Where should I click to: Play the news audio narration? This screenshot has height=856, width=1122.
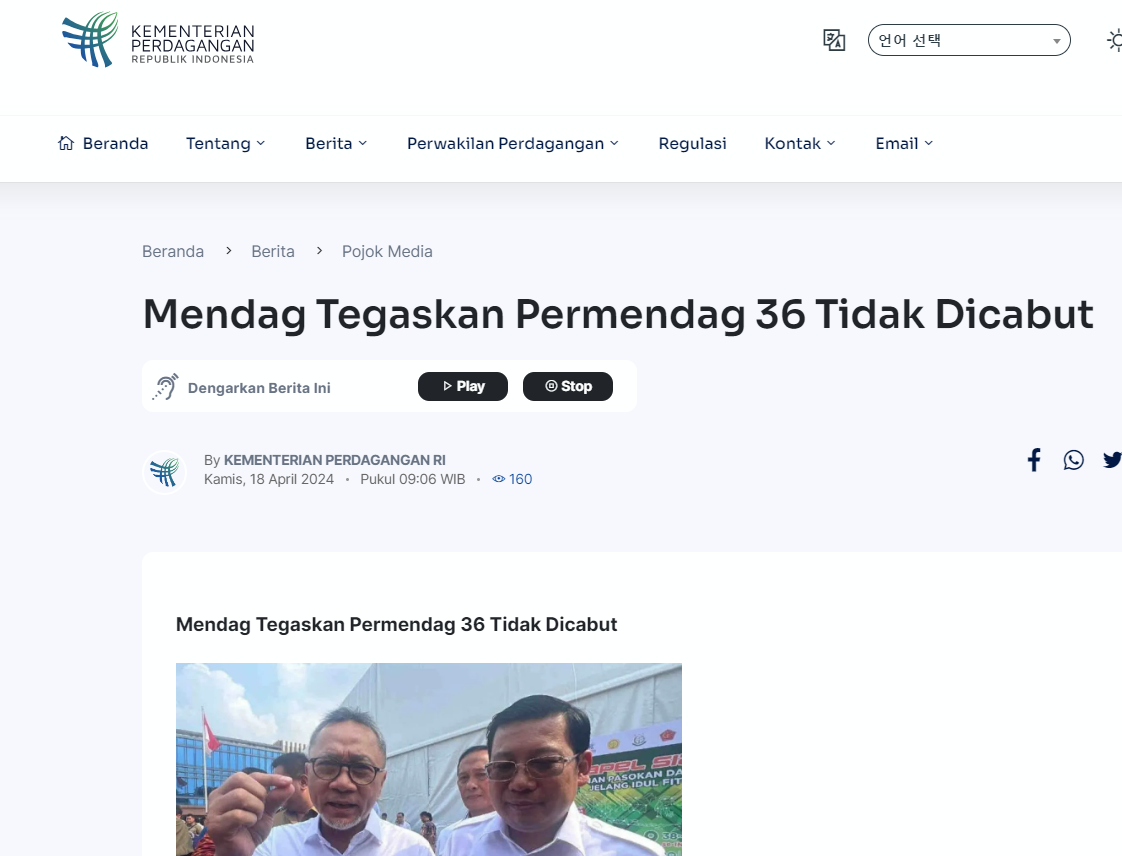point(463,386)
